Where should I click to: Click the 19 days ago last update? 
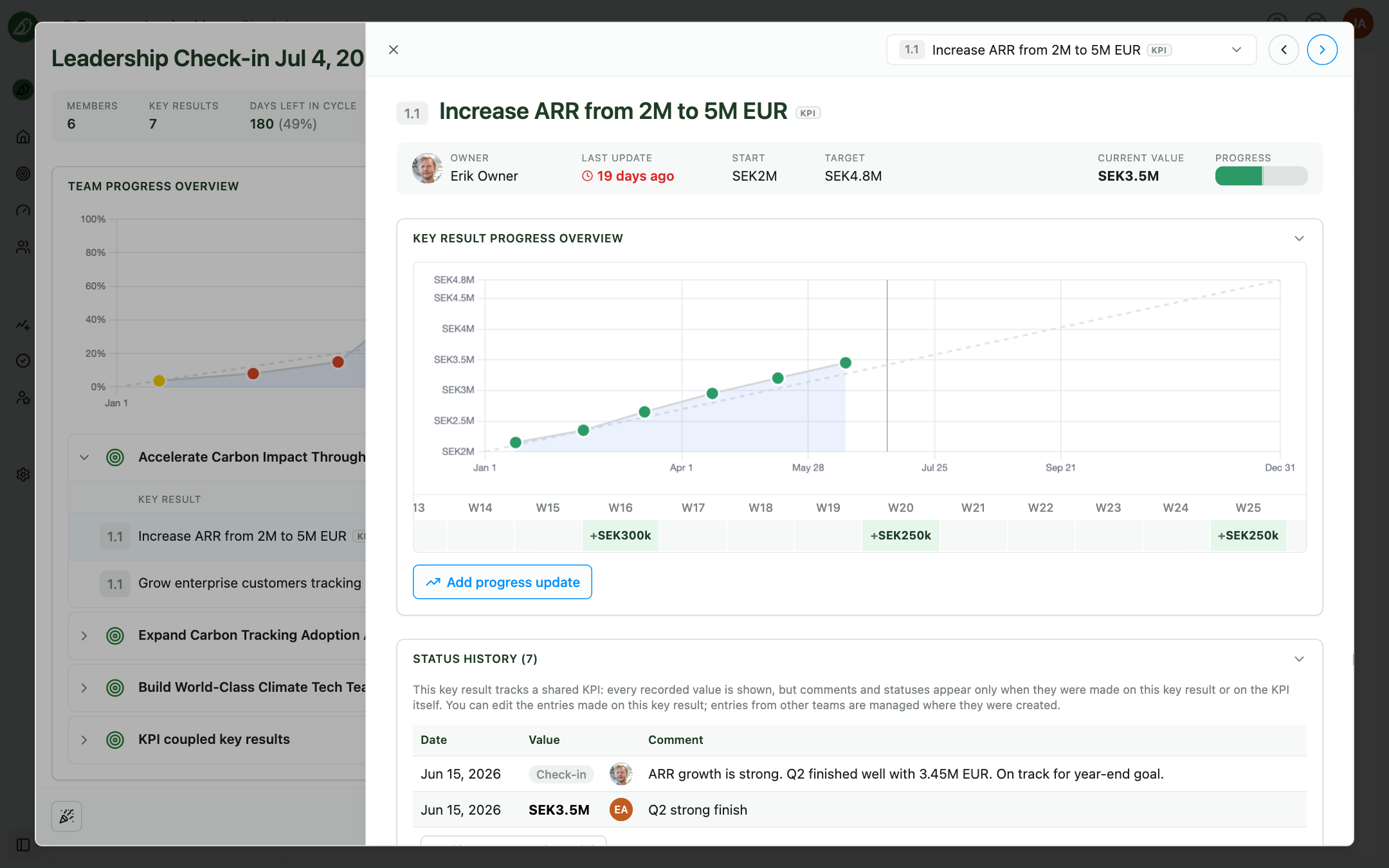click(628, 176)
